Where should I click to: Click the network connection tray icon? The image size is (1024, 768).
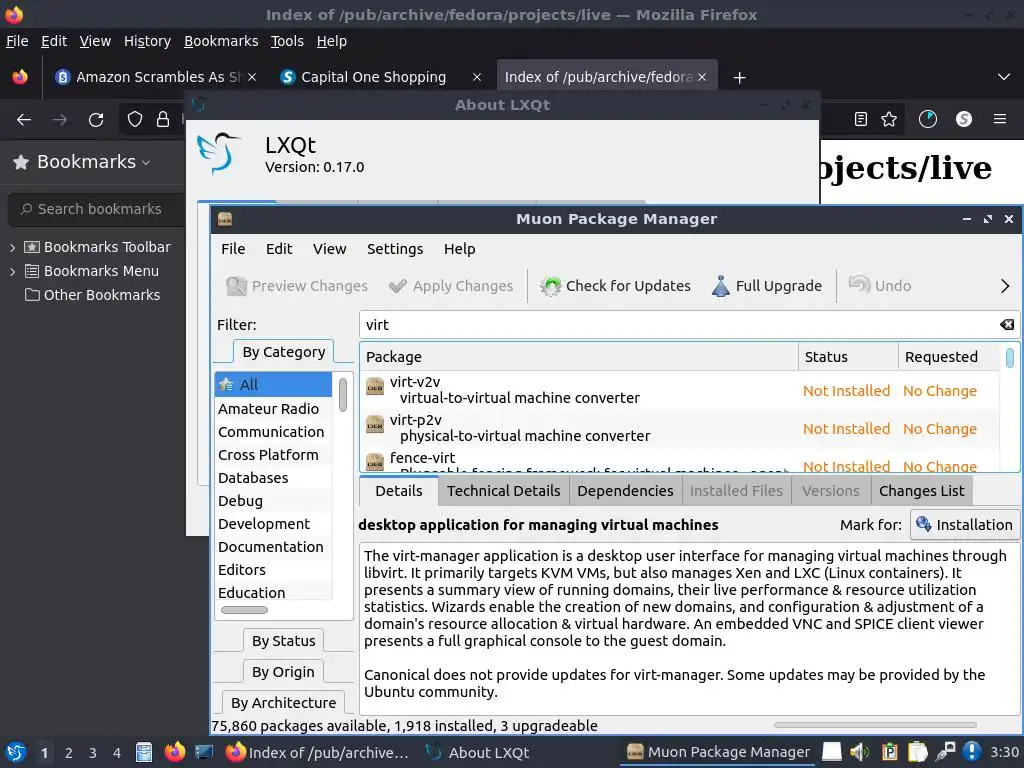[945, 752]
